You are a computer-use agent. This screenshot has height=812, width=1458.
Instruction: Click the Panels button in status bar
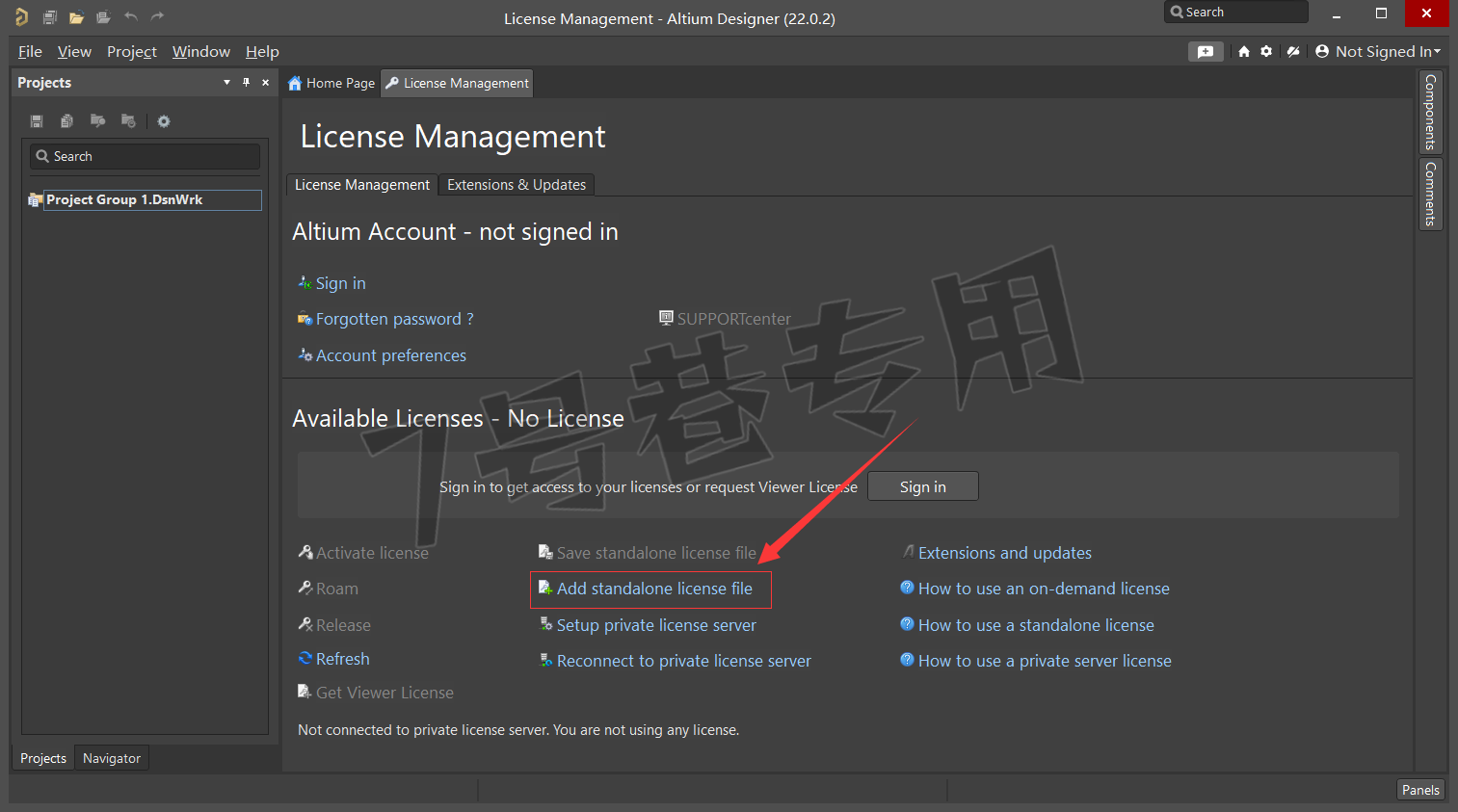[1420, 790]
